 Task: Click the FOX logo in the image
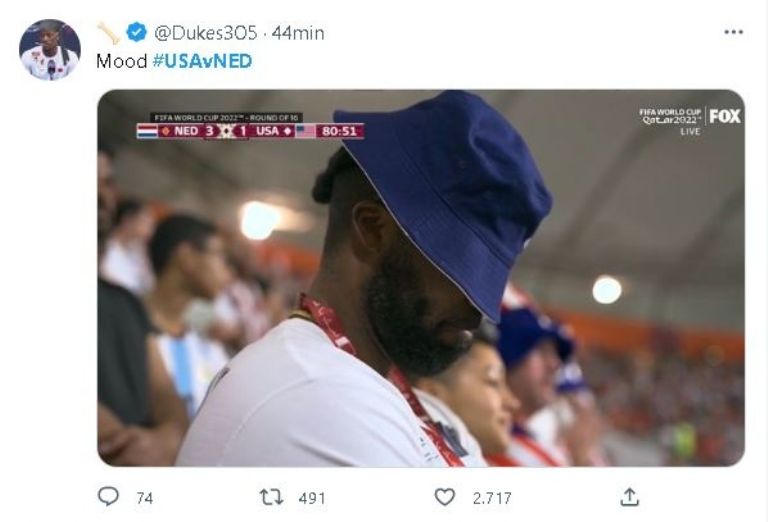pos(725,116)
